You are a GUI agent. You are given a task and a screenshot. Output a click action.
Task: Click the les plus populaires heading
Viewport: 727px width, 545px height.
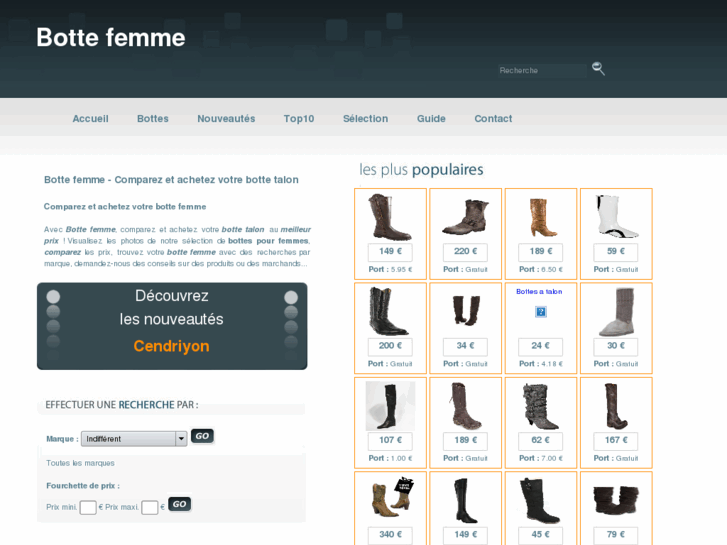pos(421,170)
